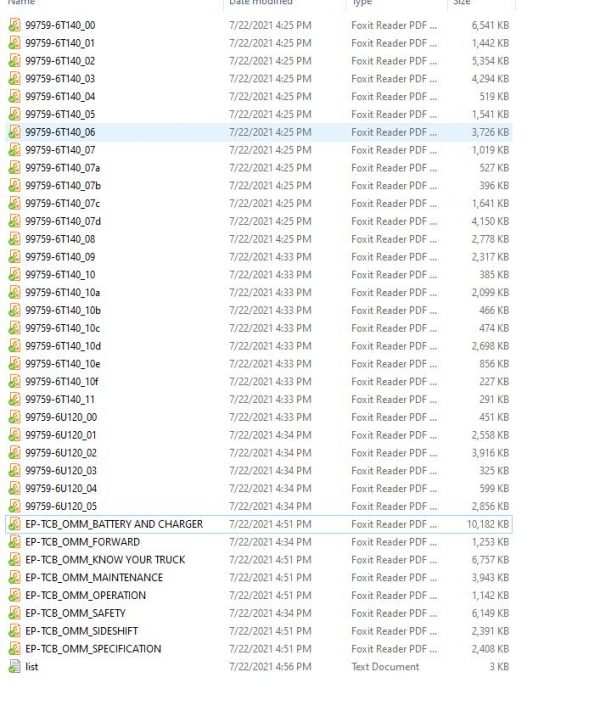The height and width of the screenshot is (711, 600).
Task: Select file name 99759-6T140_10c
Action: click(x=63, y=328)
